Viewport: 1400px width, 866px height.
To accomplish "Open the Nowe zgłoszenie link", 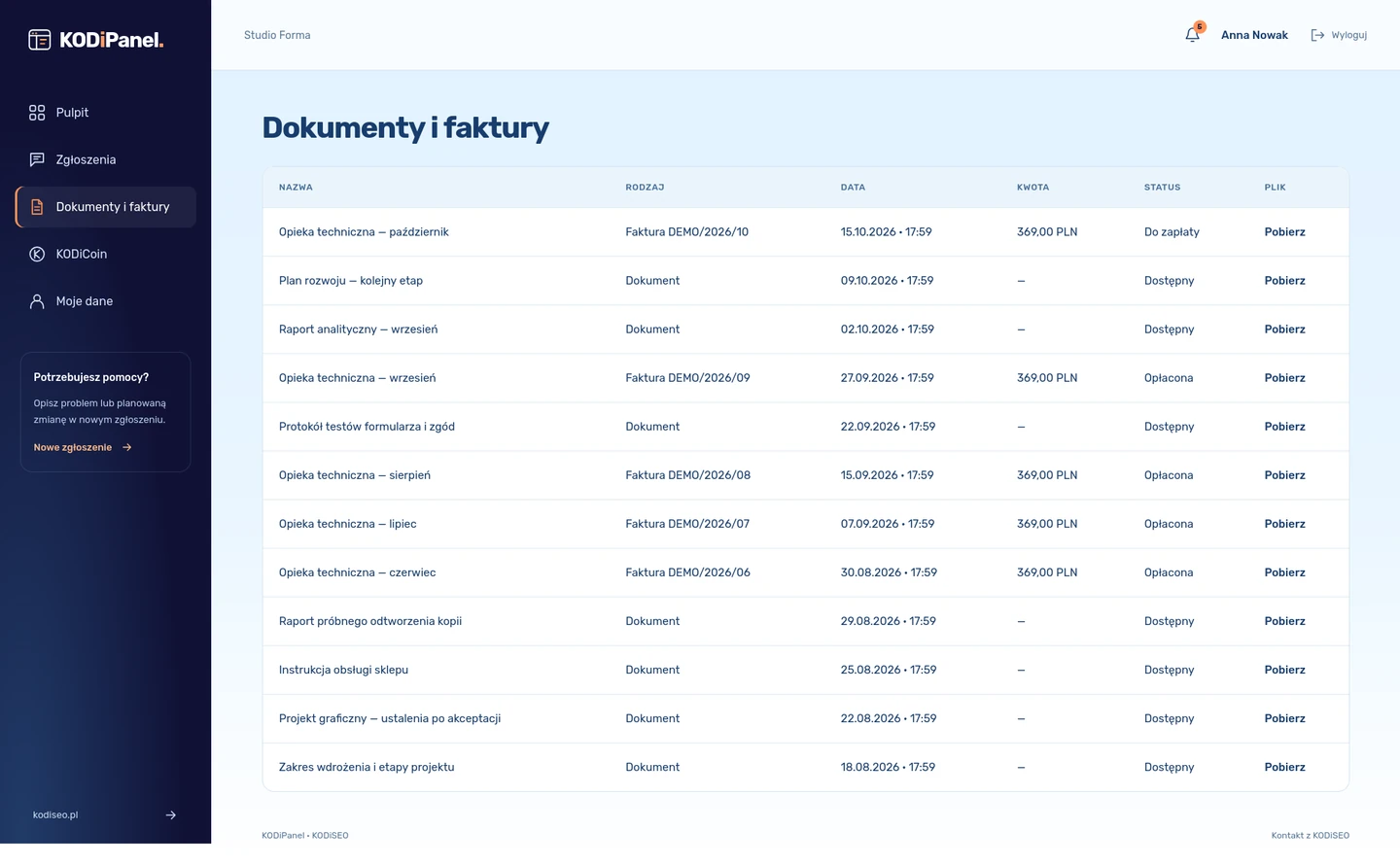I will click(73, 448).
